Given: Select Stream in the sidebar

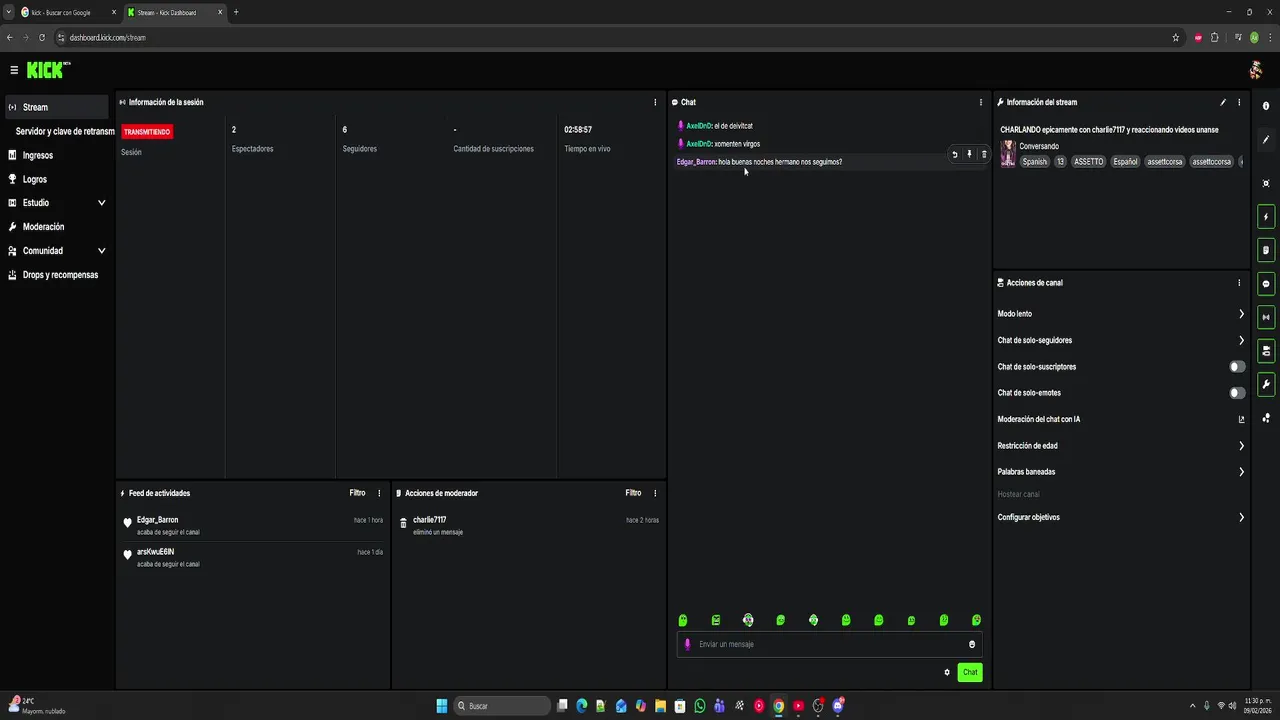Looking at the screenshot, I should point(55,107).
